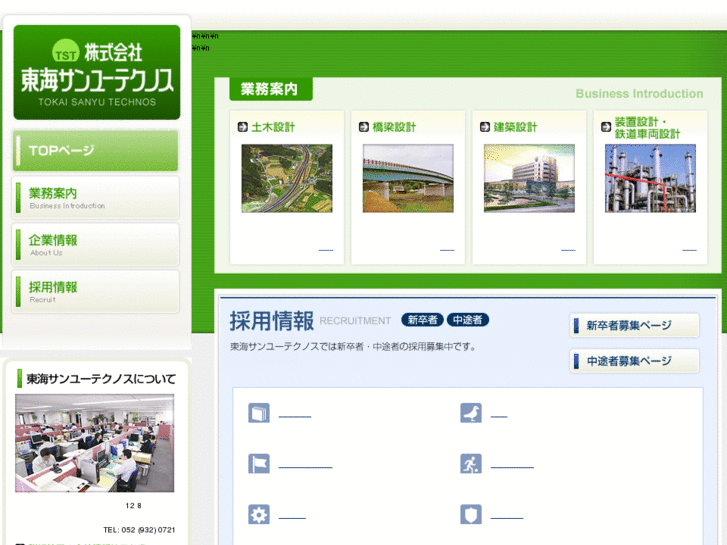Click the 業務案内 section tab header

pos(271,89)
